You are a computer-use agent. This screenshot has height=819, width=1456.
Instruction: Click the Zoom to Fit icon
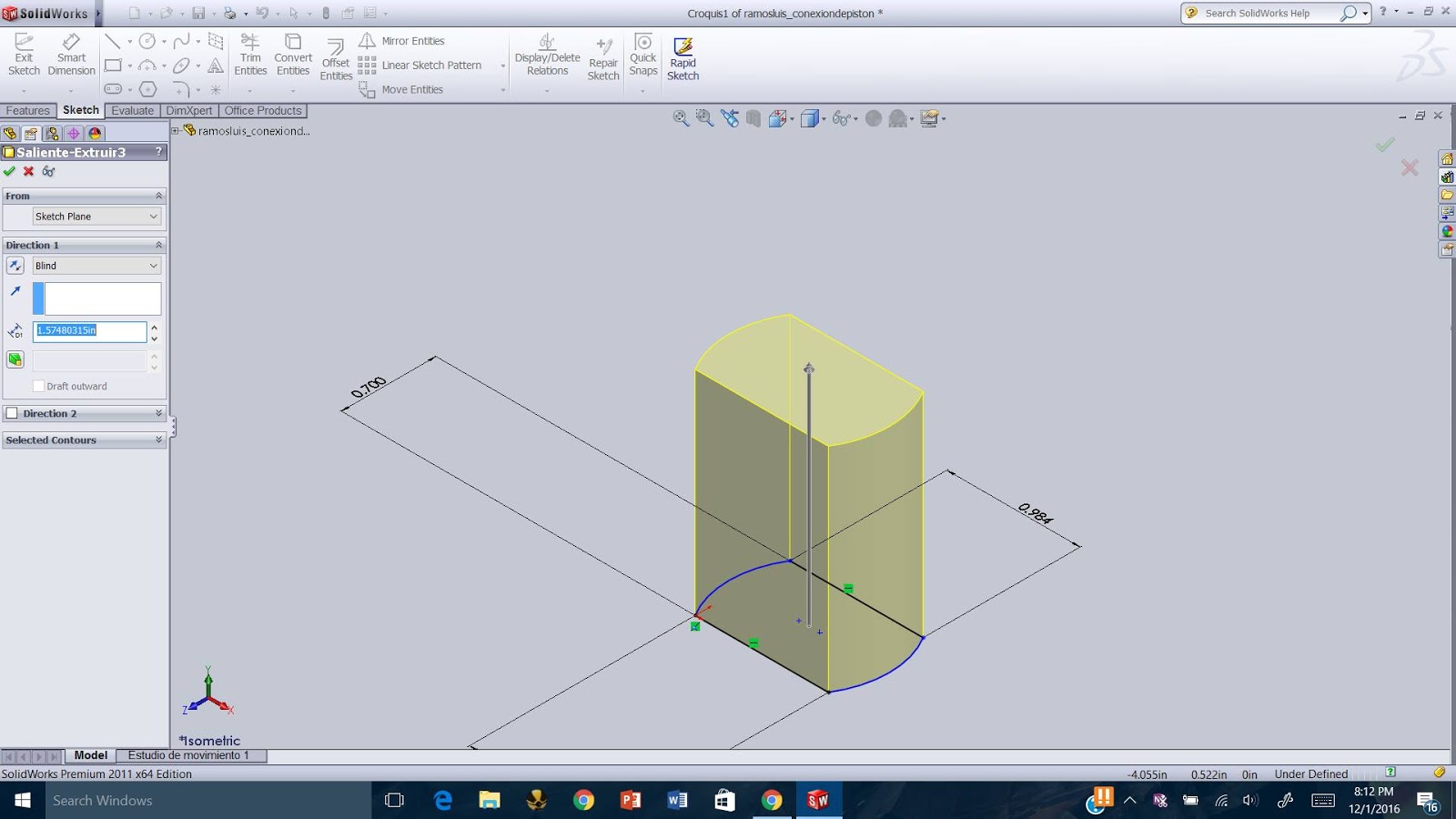[679, 118]
